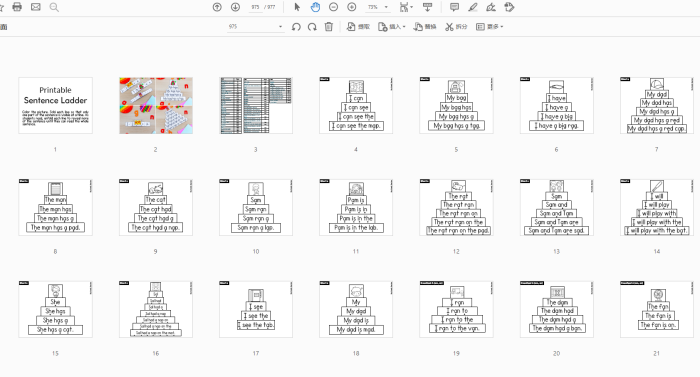700x377 pixels.
Task: Select the arrow selection tool
Action: (297, 7)
